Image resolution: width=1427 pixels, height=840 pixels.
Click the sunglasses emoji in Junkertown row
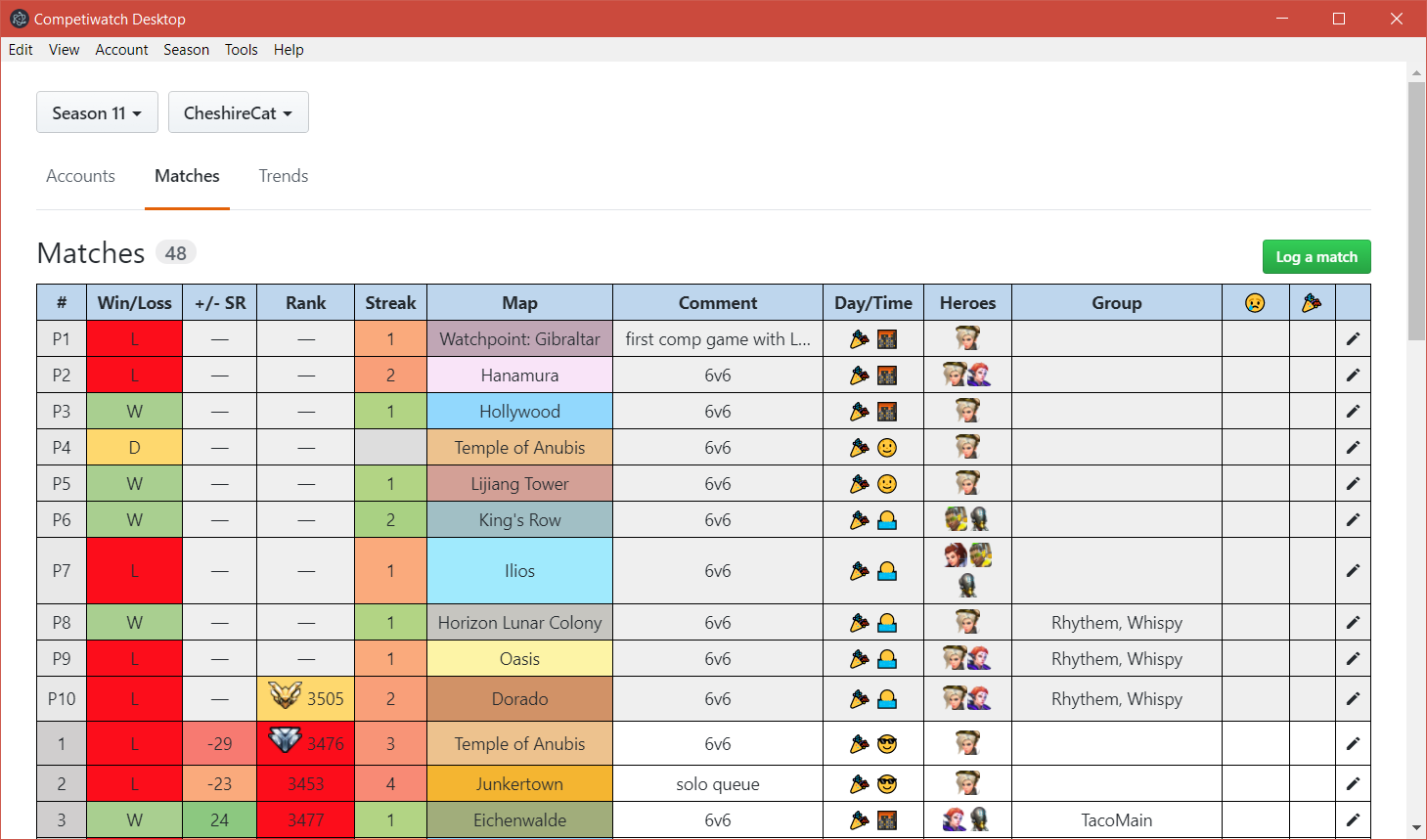[x=887, y=784]
